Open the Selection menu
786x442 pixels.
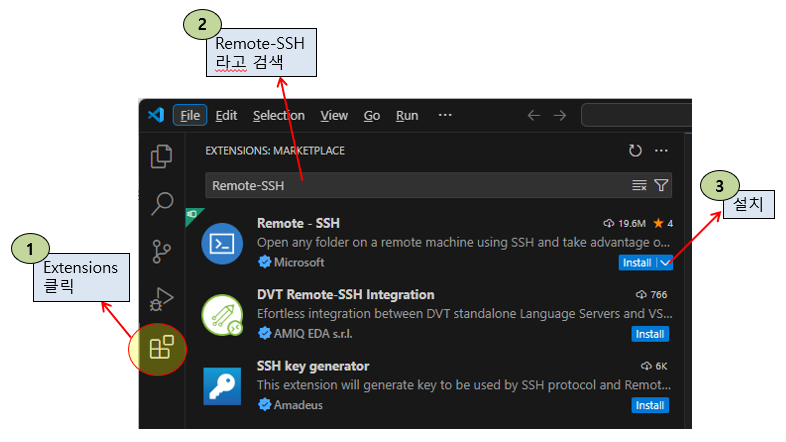point(279,116)
